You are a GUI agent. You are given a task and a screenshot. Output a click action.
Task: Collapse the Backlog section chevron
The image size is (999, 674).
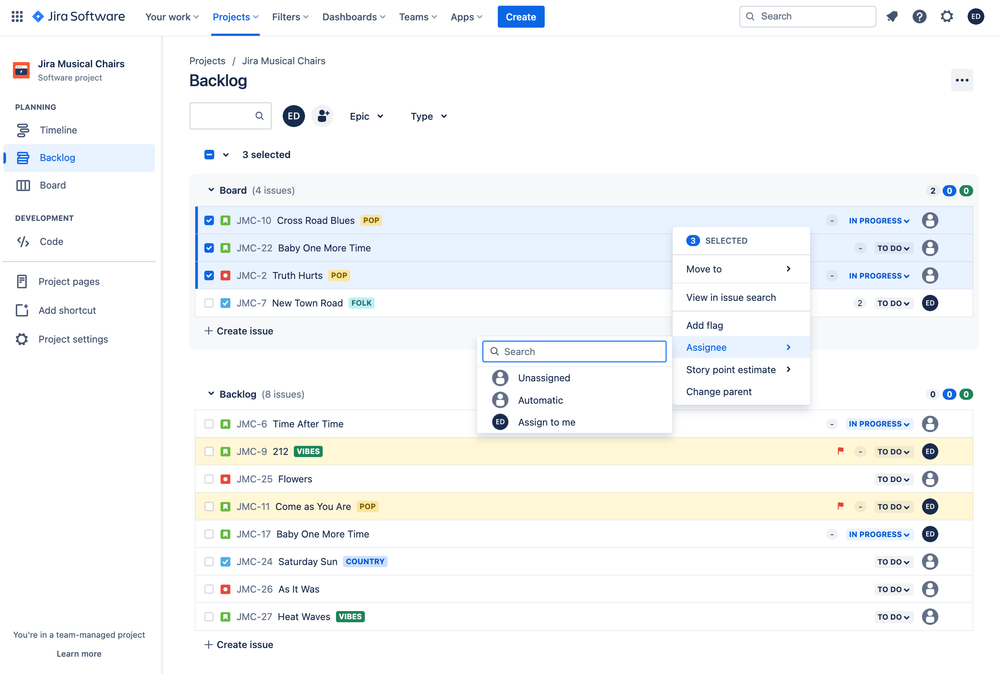tap(211, 394)
